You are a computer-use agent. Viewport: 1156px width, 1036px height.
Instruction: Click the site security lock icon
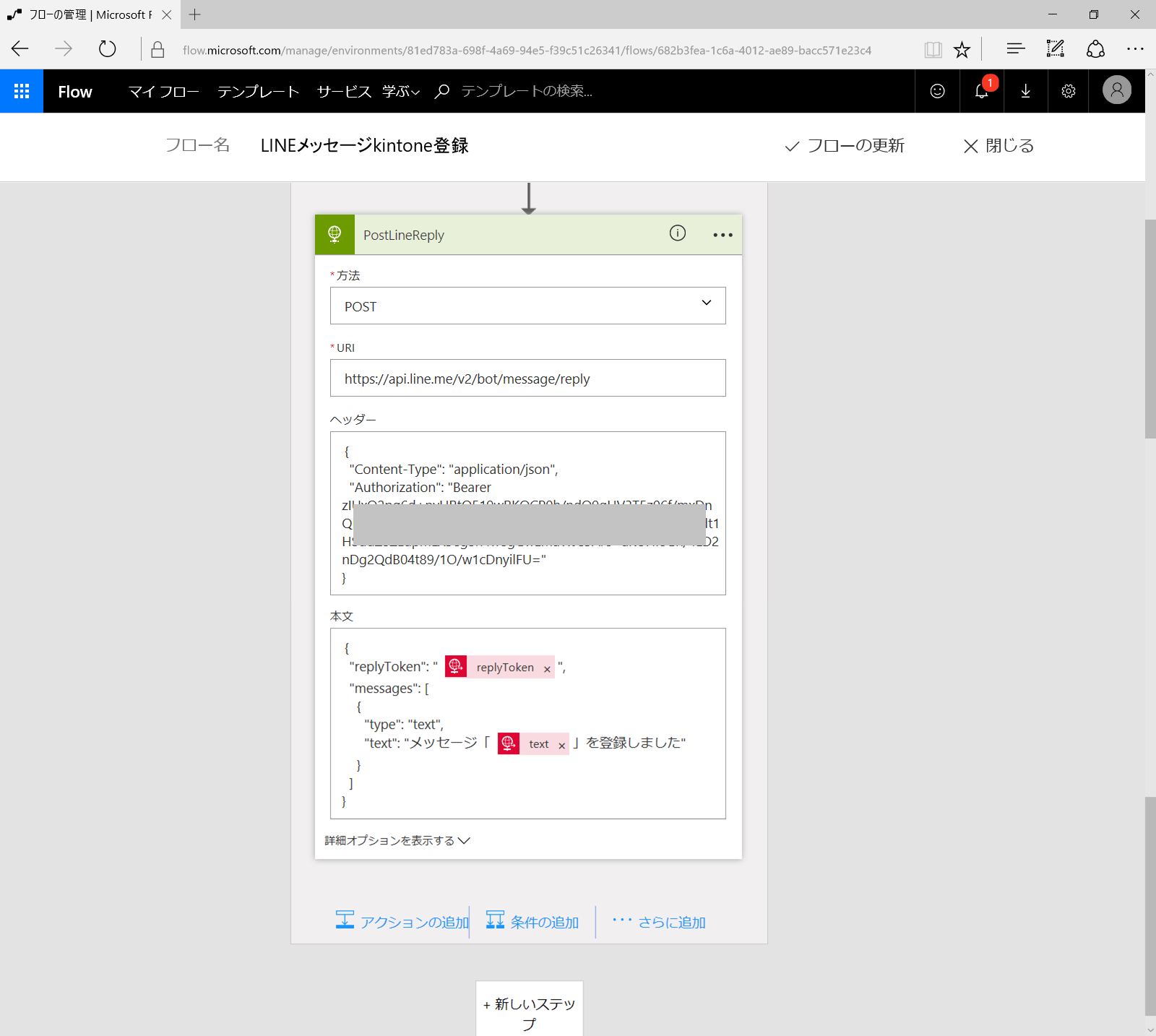[x=158, y=49]
